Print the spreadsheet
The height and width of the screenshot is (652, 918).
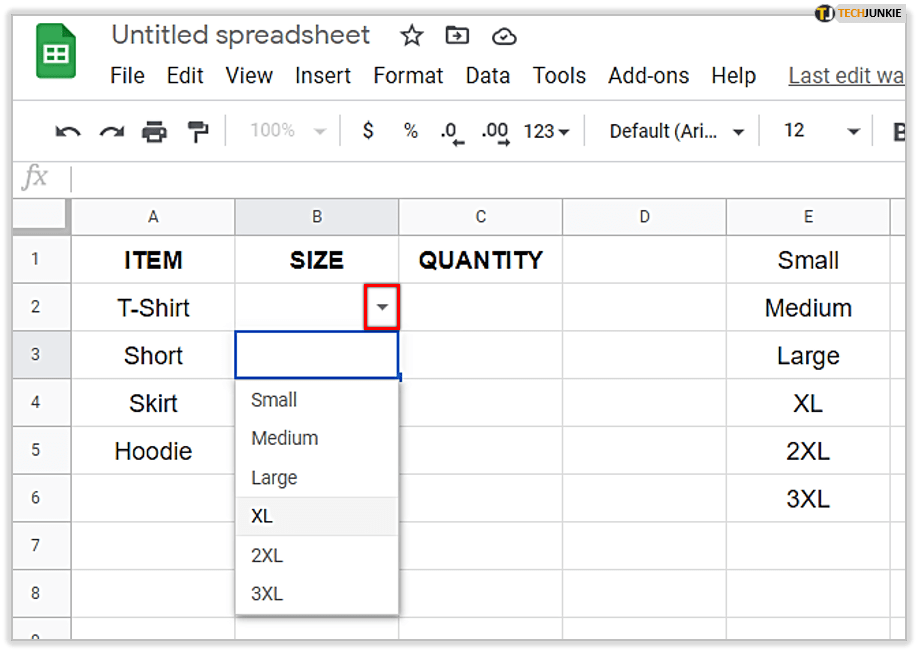tap(154, 131)
